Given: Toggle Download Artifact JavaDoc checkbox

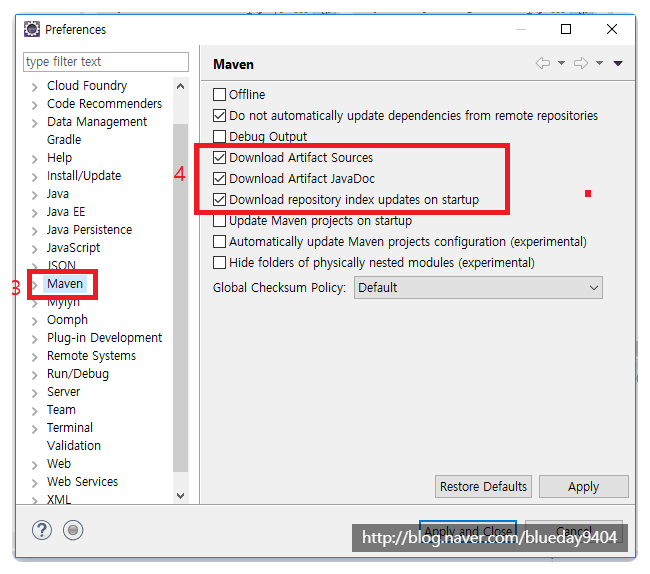Looking at the screenshot, I should (219, 179).
